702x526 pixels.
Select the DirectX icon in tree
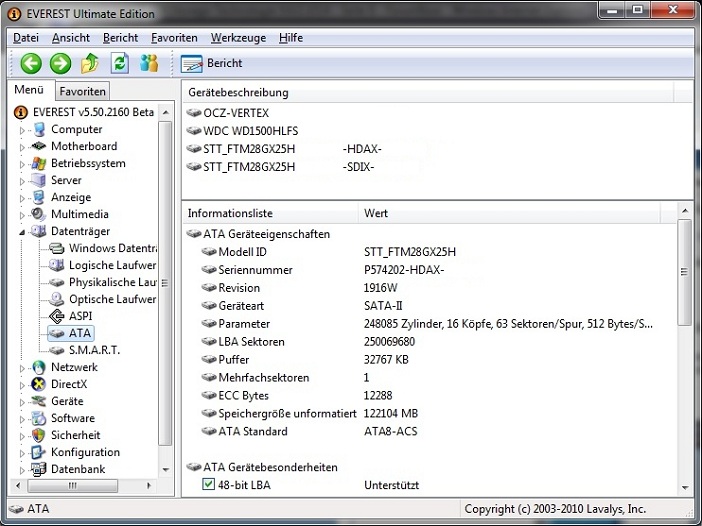click(39, 385)
